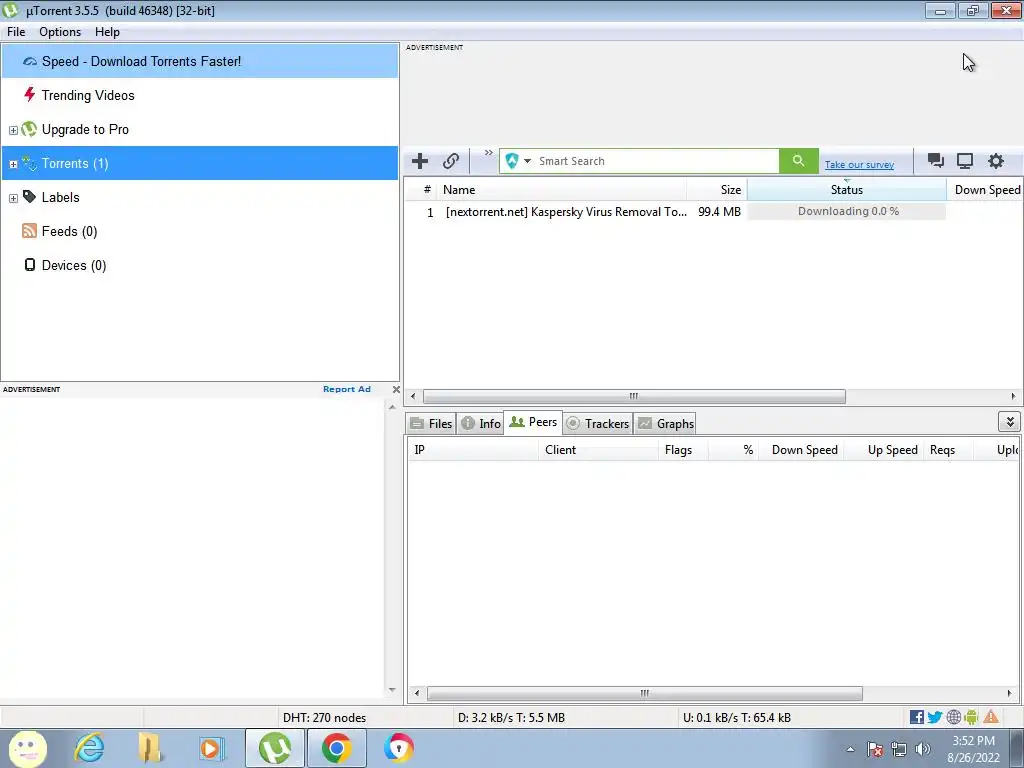This screenshot has width=1024, height=768.
Task: Select the Kaspersky Virus Removal torrent row
Action: tap(713, 212)
